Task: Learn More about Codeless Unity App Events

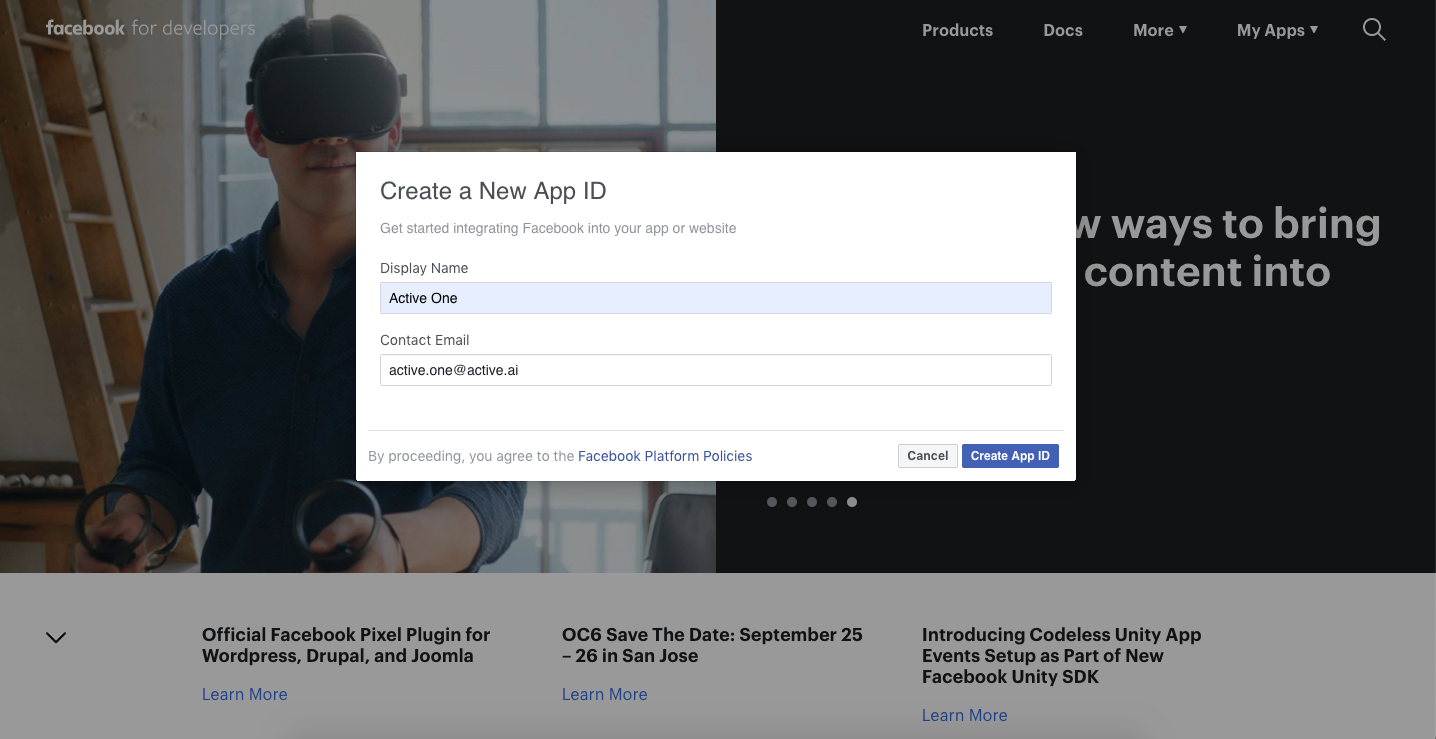Action: point(965,715)
